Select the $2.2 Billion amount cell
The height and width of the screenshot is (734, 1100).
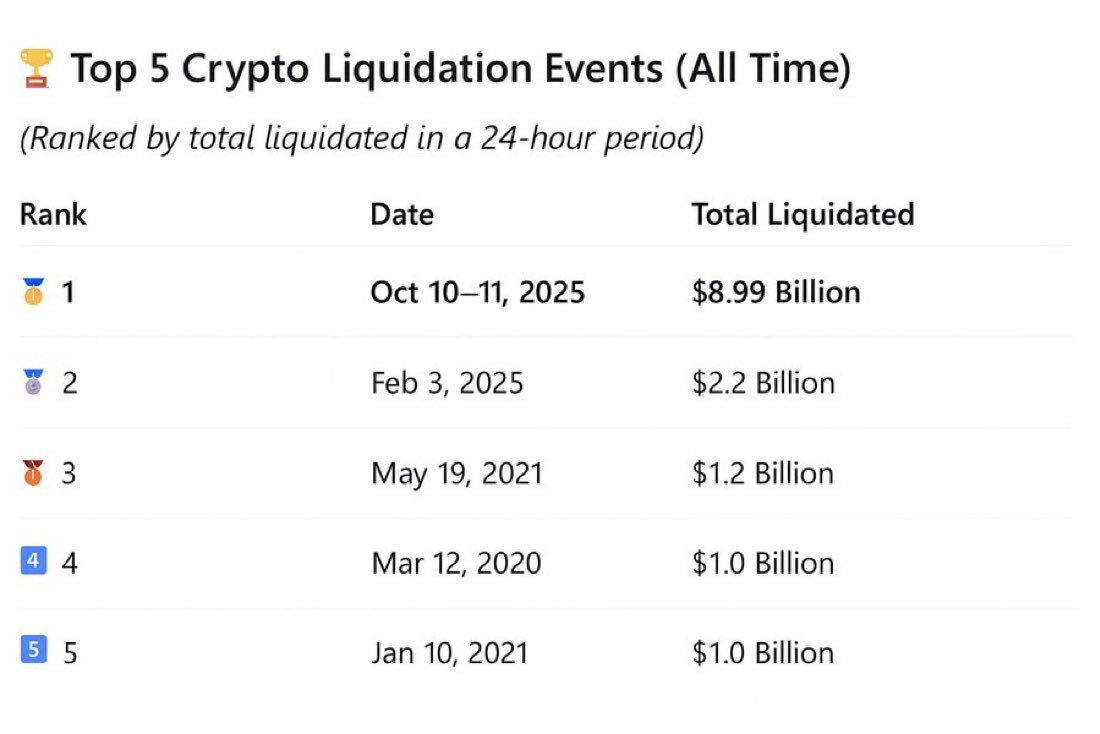tap(763, 384)
